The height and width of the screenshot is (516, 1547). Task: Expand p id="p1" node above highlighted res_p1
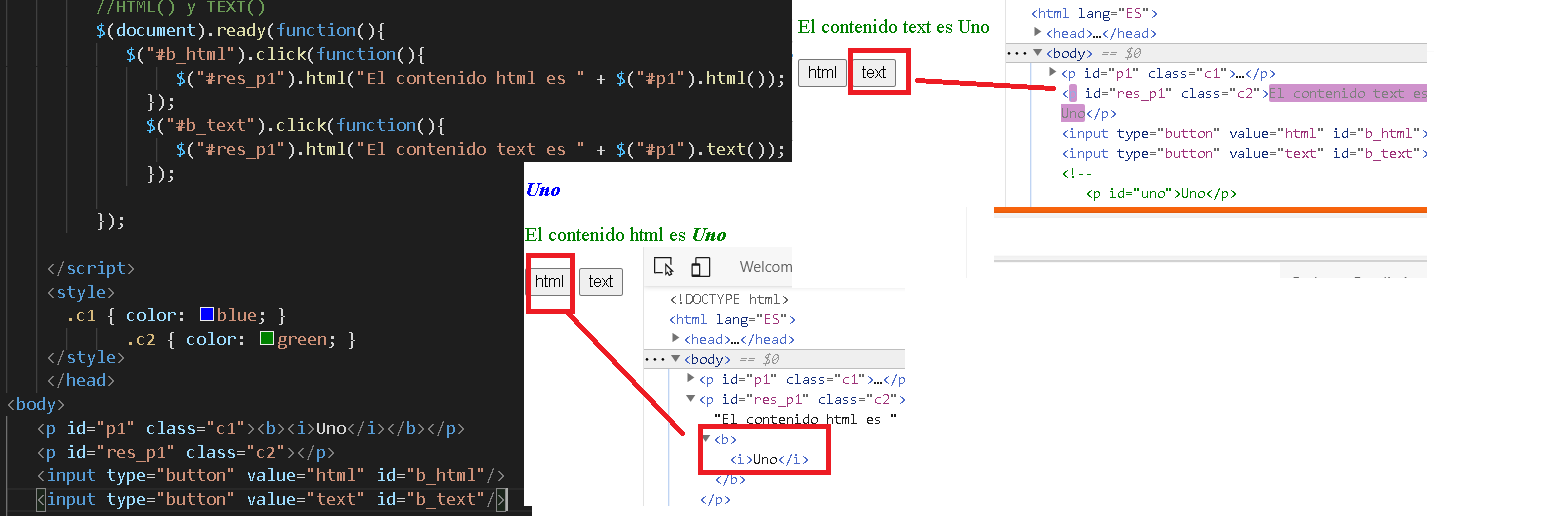point(1053,73)
